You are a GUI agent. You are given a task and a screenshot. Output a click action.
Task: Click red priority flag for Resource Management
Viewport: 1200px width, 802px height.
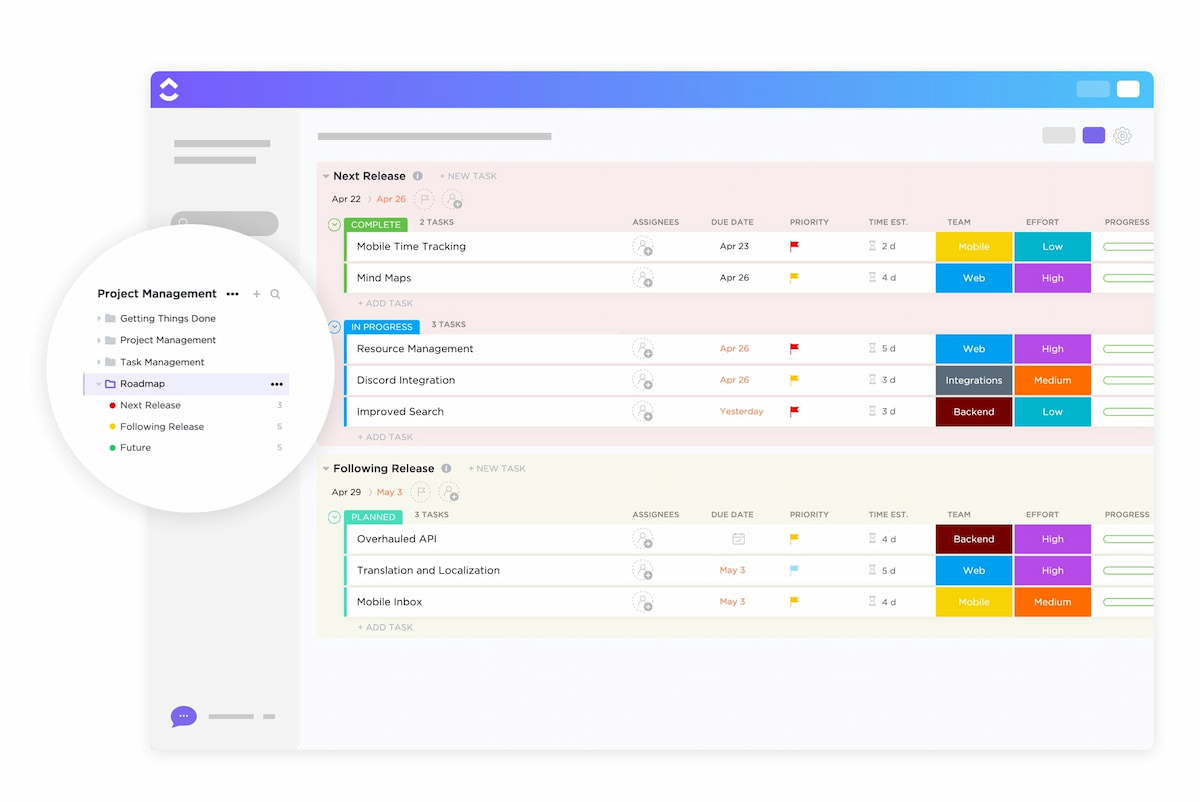794,349
